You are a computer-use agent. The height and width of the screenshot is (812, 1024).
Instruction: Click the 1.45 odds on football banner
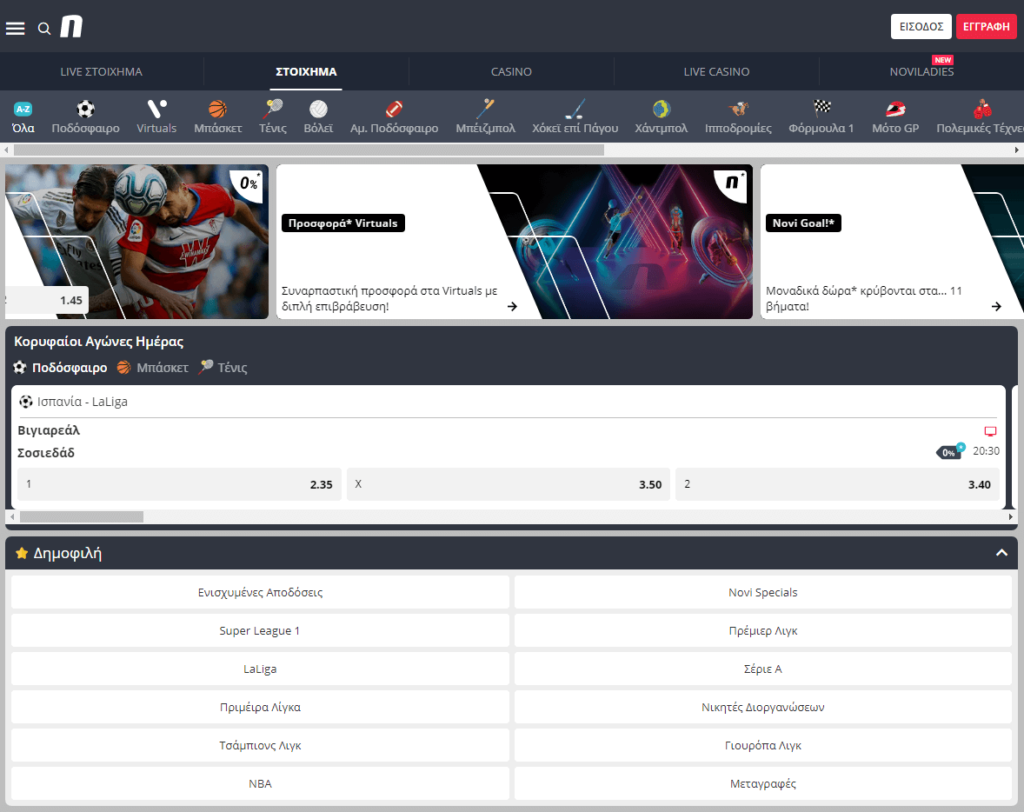coord(46,300)
